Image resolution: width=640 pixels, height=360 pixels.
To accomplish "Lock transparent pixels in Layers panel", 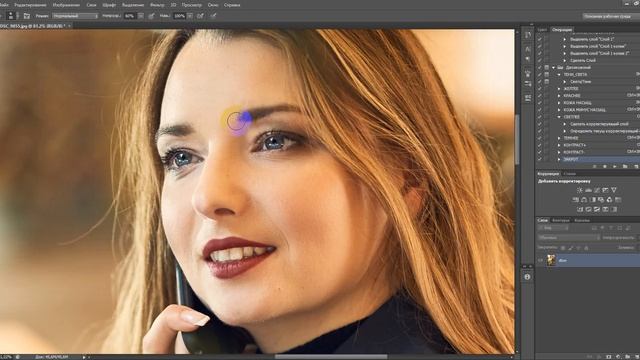I will tap(563, 248).
